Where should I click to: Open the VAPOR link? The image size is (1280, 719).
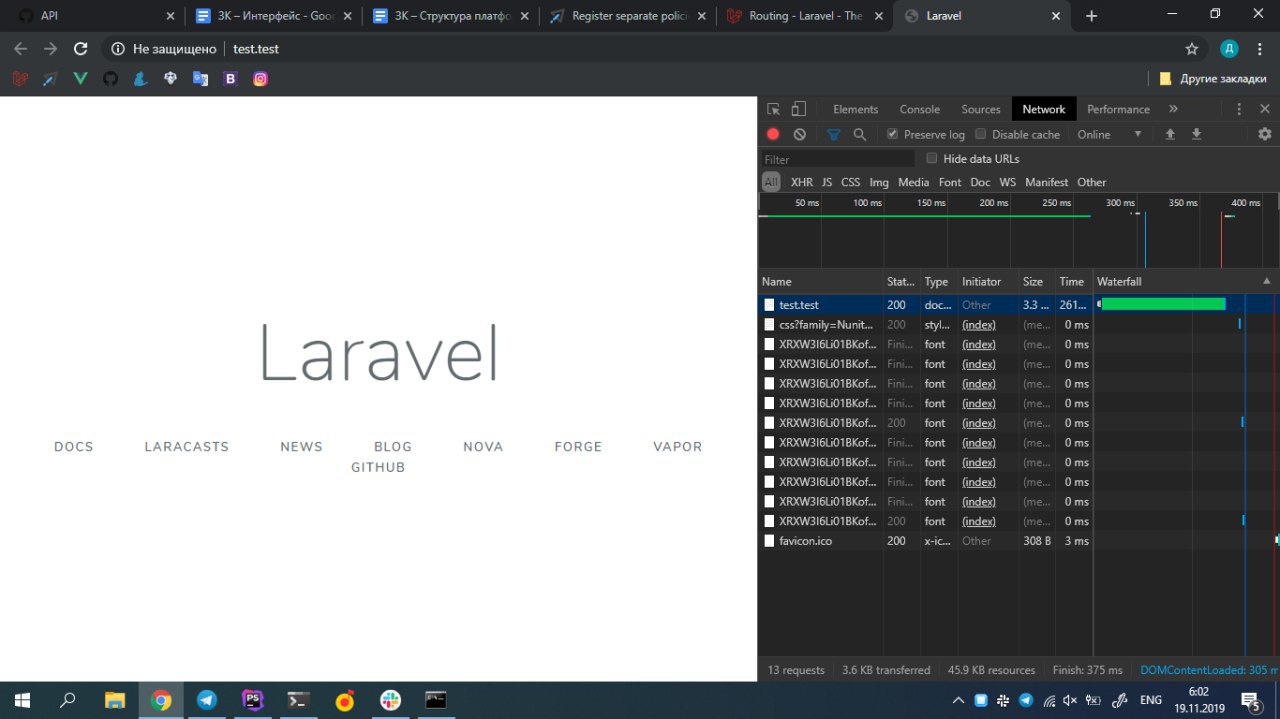click(678, 447)
